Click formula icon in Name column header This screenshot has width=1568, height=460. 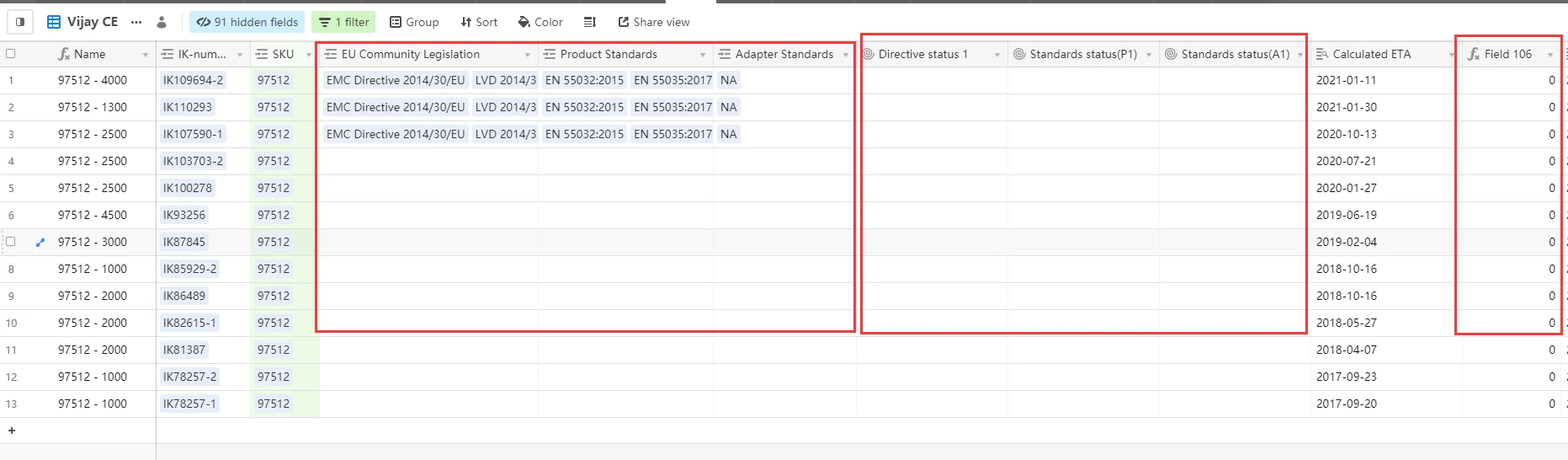64,54
